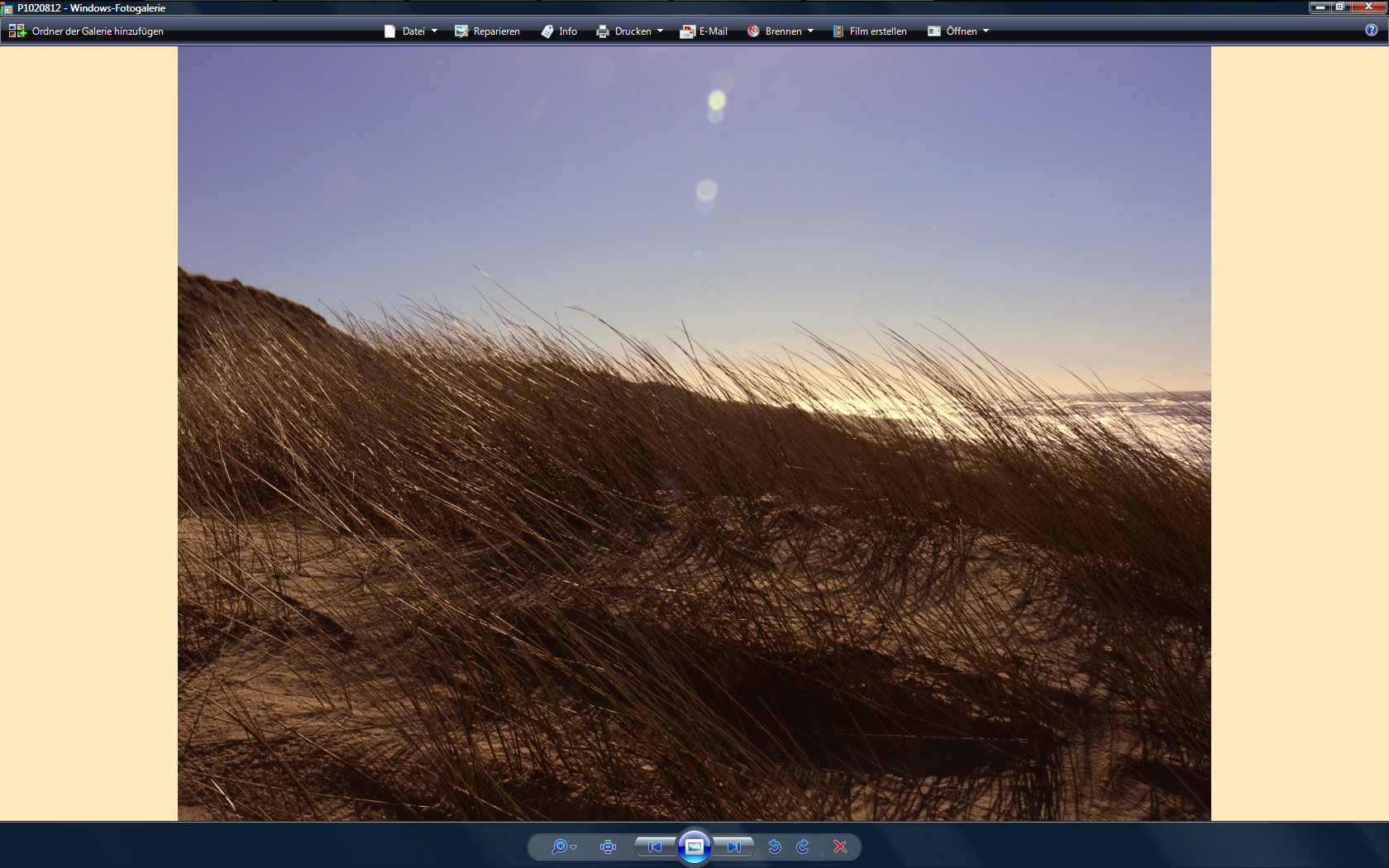This screenshot has width=1389, height=868.
Task: Expand the Brennen dropdown arrow
Action: [810, 31]
